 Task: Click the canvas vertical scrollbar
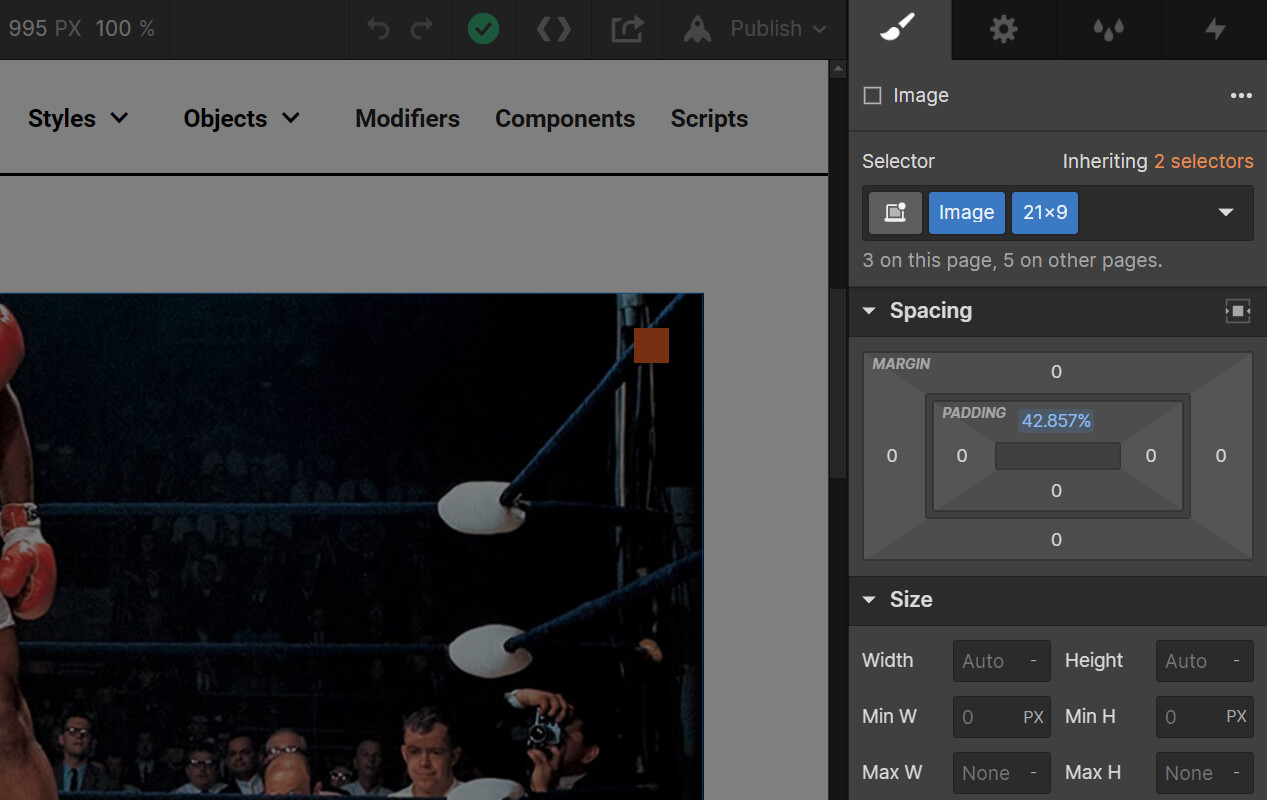tap(838, 385)
